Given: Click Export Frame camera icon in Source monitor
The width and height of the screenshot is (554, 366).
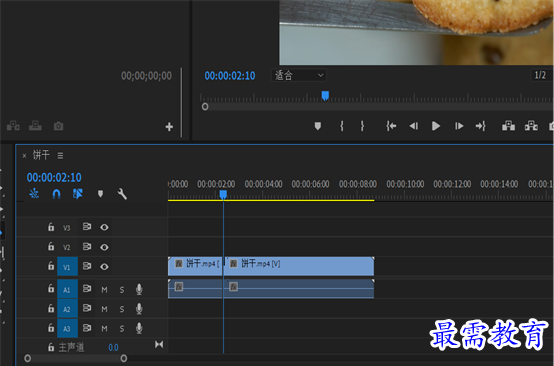Looking at the screenshot, I should click(58, 126).
